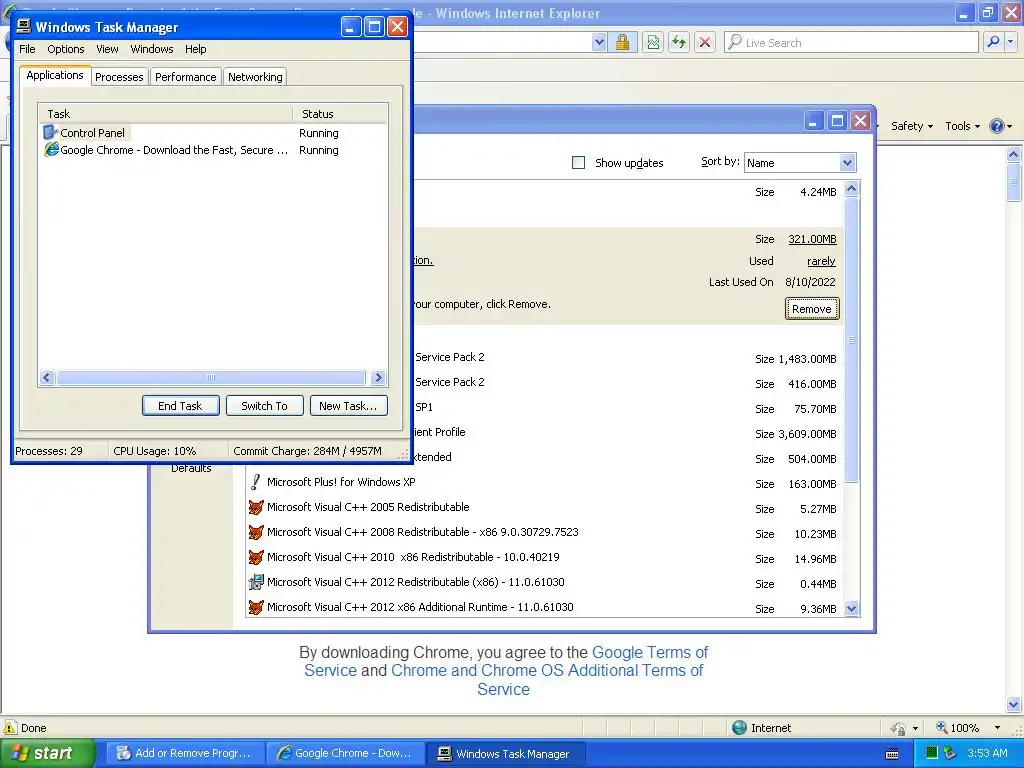The width and height of the screenshot is (1024, 768).
Task: Click the Task Manager title bar icon
Action: (x=24, y=26)
